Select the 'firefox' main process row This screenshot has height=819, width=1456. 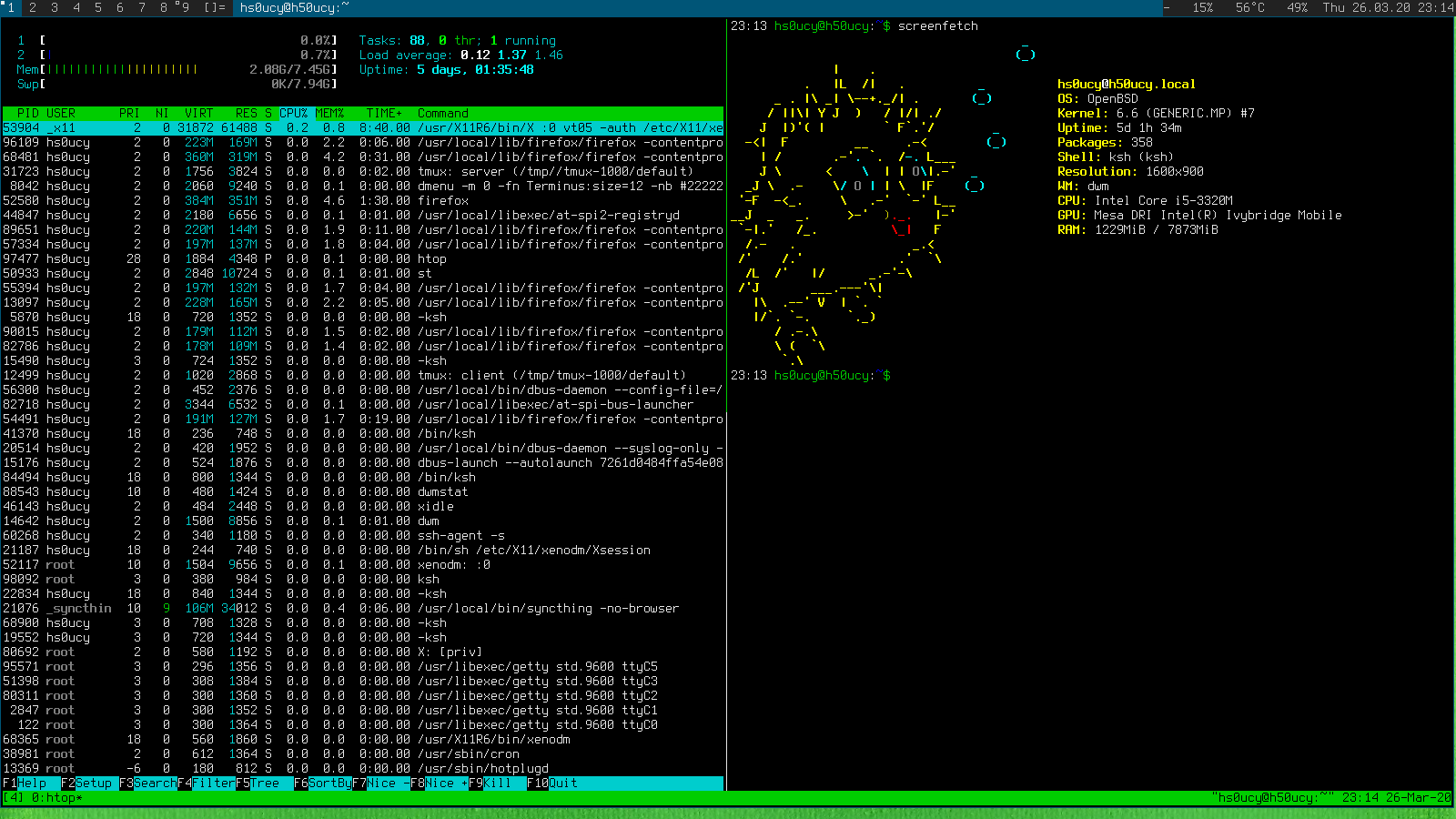[363, 200]
